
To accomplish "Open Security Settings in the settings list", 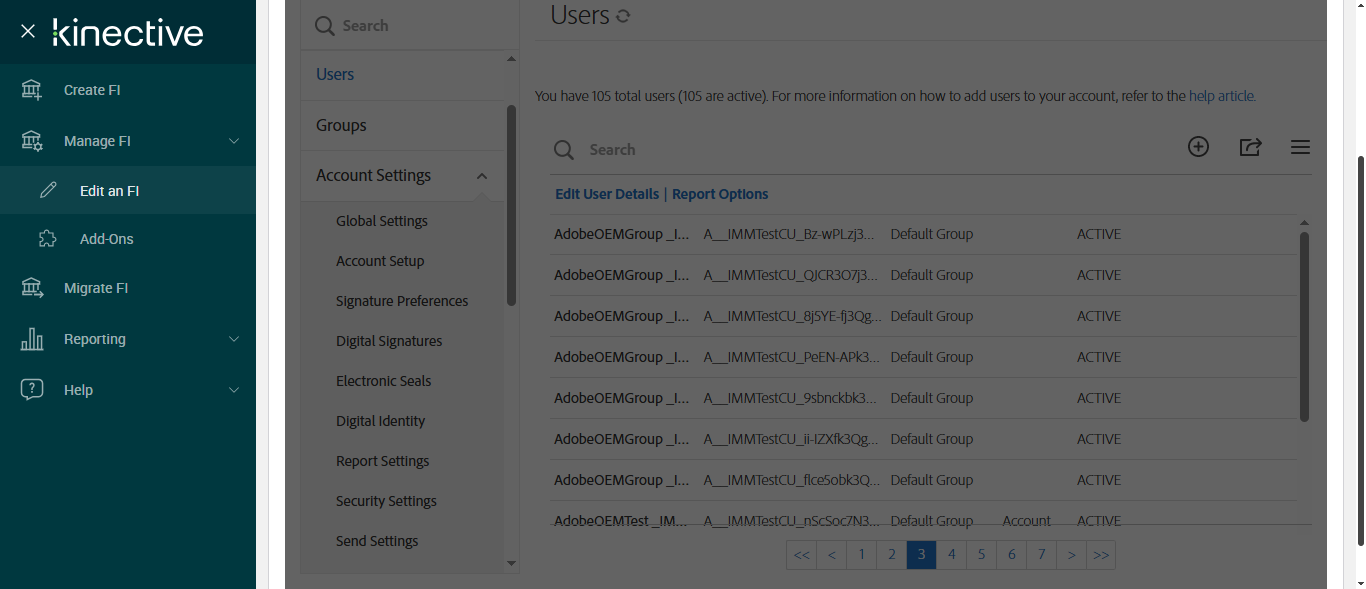I will [x=386, y=501].
